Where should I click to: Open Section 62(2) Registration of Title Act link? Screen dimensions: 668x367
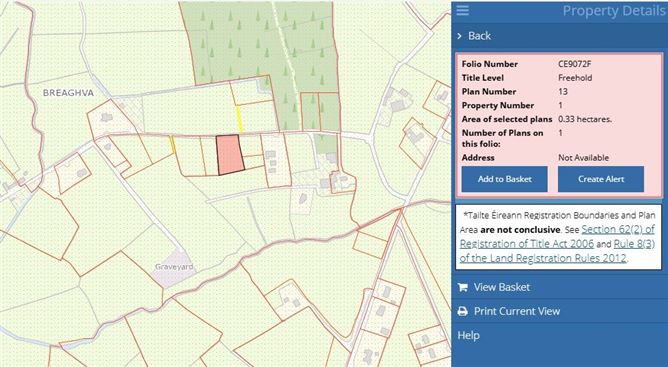(557, 237)
